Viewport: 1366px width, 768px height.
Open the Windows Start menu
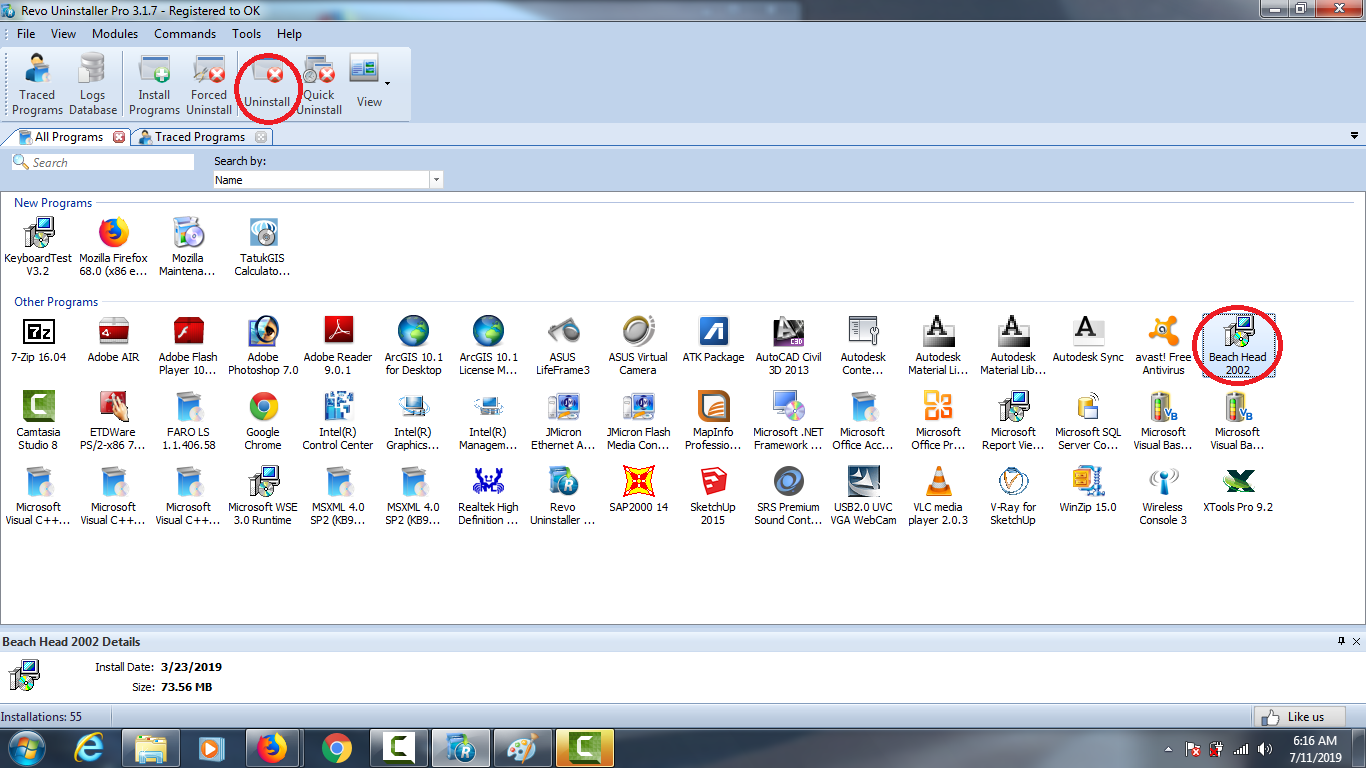(26, 748)
